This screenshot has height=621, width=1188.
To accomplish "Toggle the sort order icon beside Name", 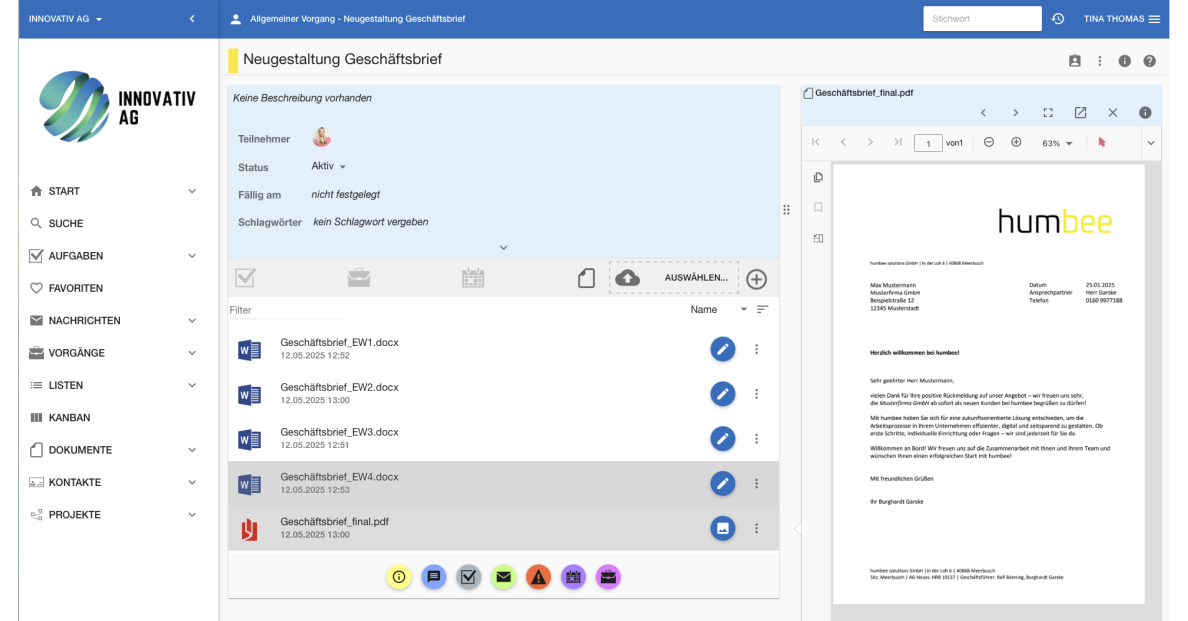I will pos(762,310).
